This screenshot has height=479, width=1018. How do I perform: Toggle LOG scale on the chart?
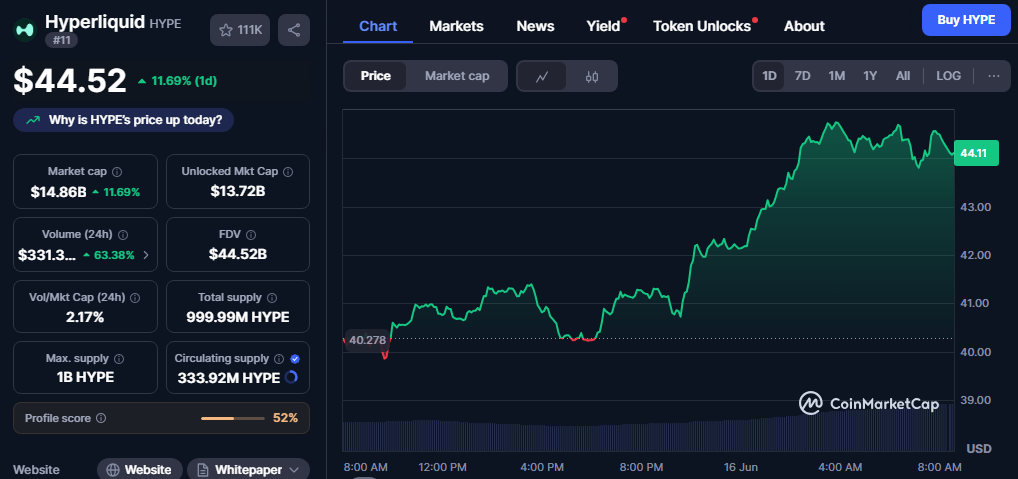coord(949,76)
